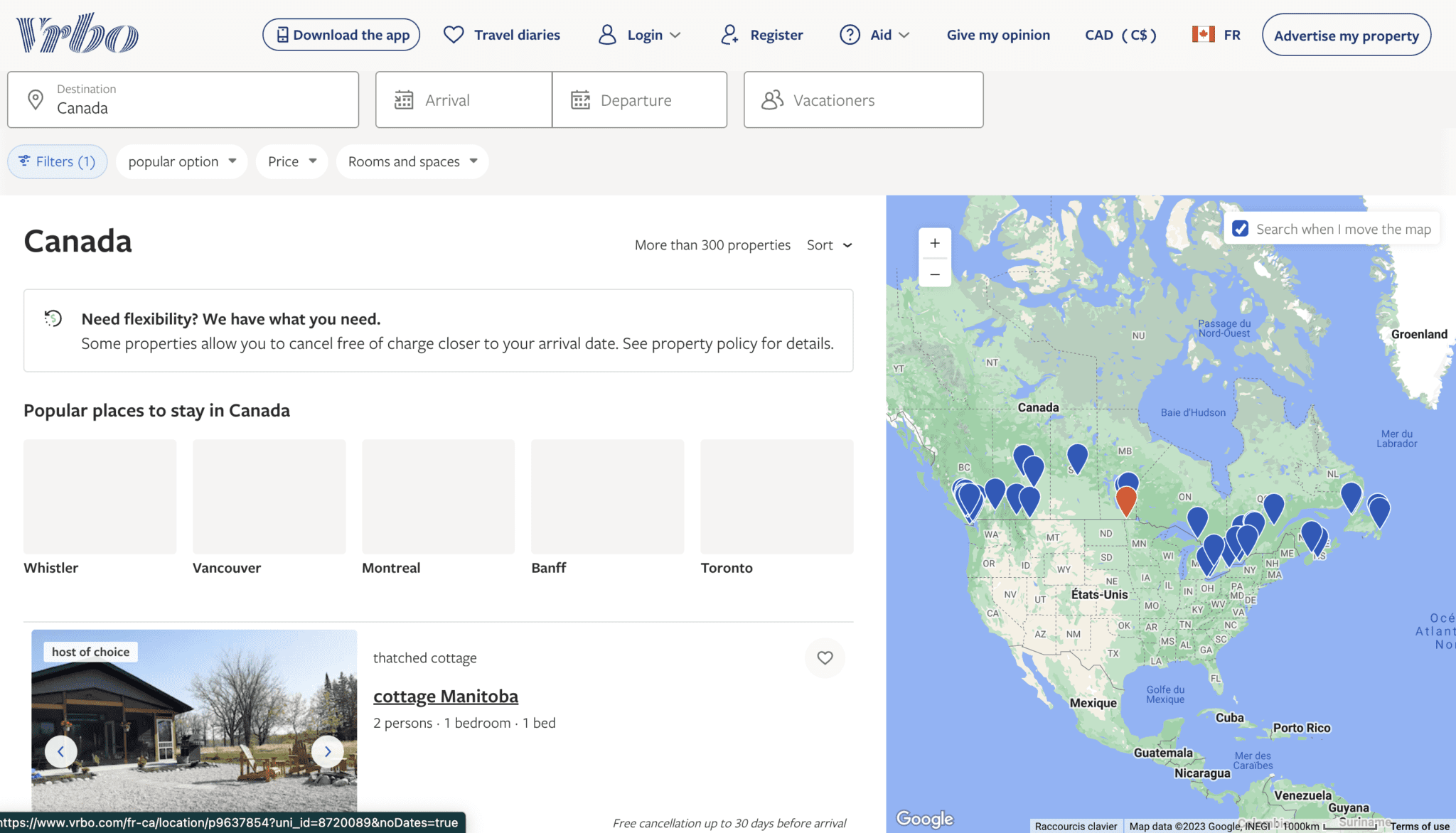This screenshot has height=833, width=1456.
Task: Click the Departure calendar icon
Action: pyautogui.click(x=581, y=100)
